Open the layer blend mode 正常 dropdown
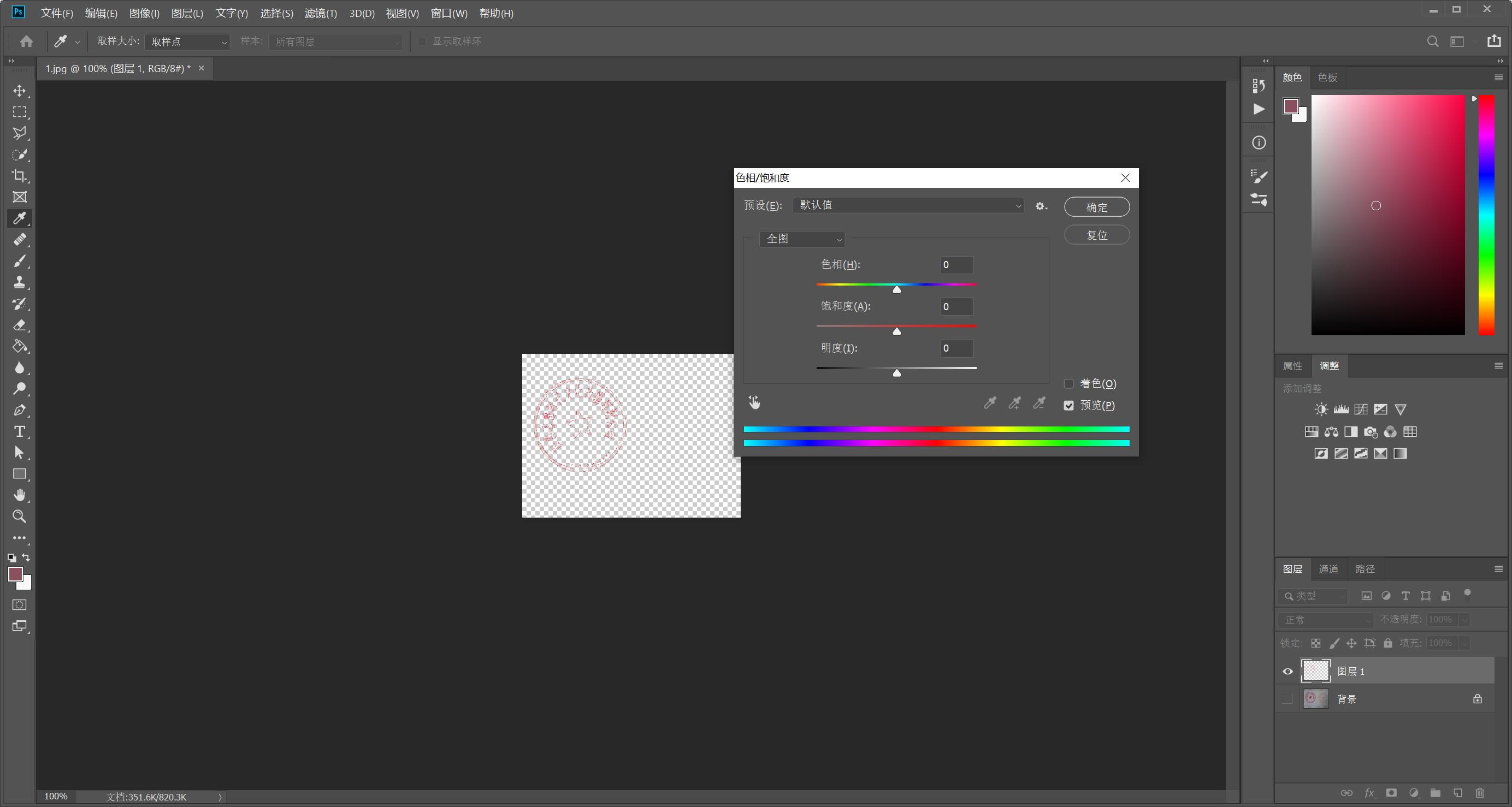This screenshot has width=1512, height=807. click(x=1325, y=620)
